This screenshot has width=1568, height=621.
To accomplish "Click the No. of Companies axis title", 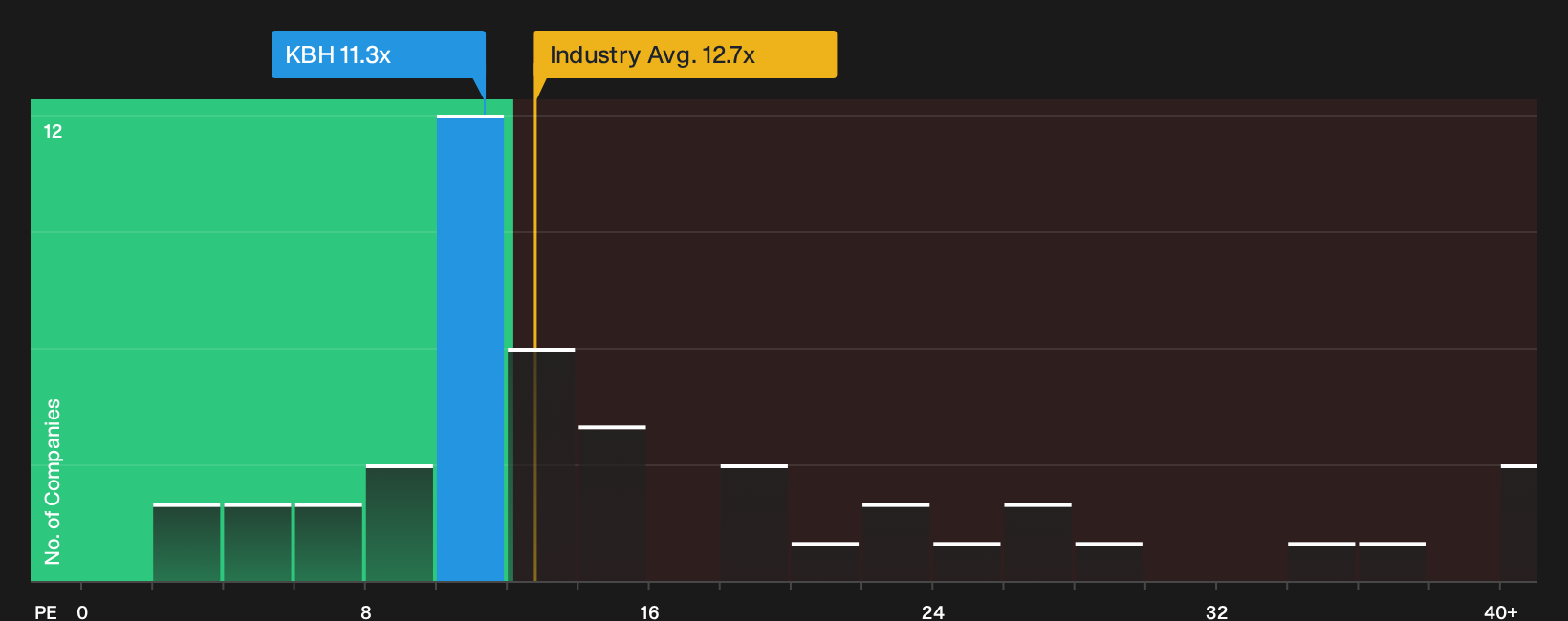I will [x=53, y=481].
